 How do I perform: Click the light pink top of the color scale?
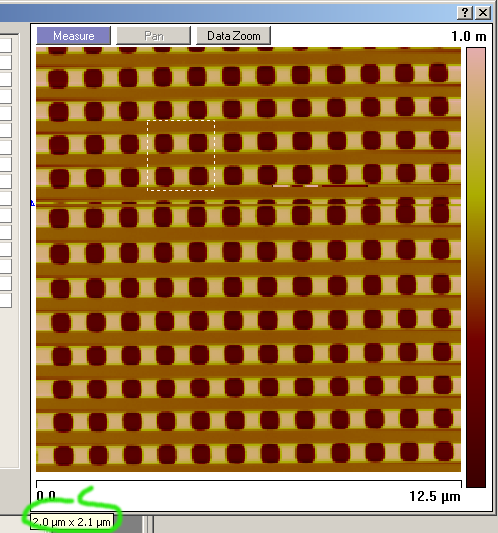click(476, 58)
